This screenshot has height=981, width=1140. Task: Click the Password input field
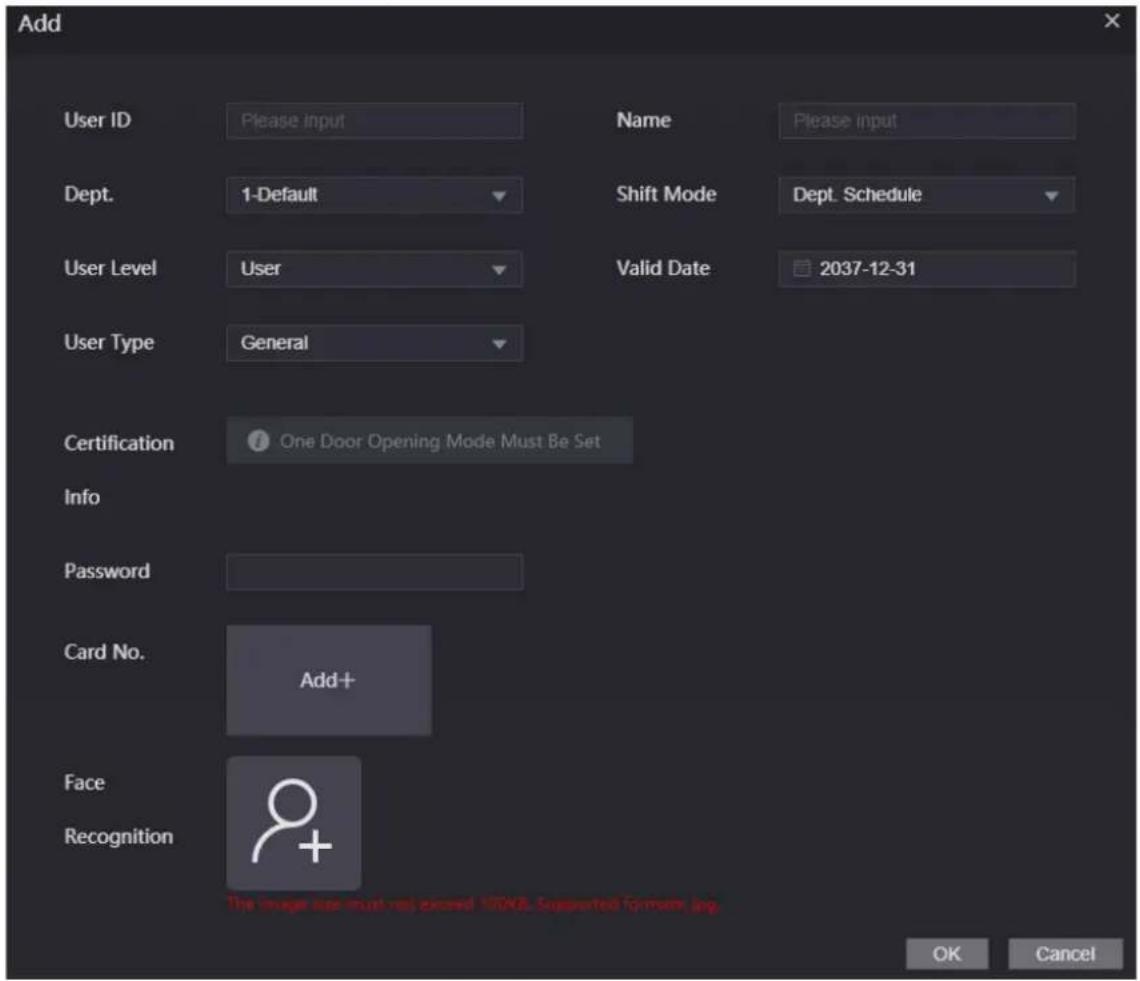point(374,572)
